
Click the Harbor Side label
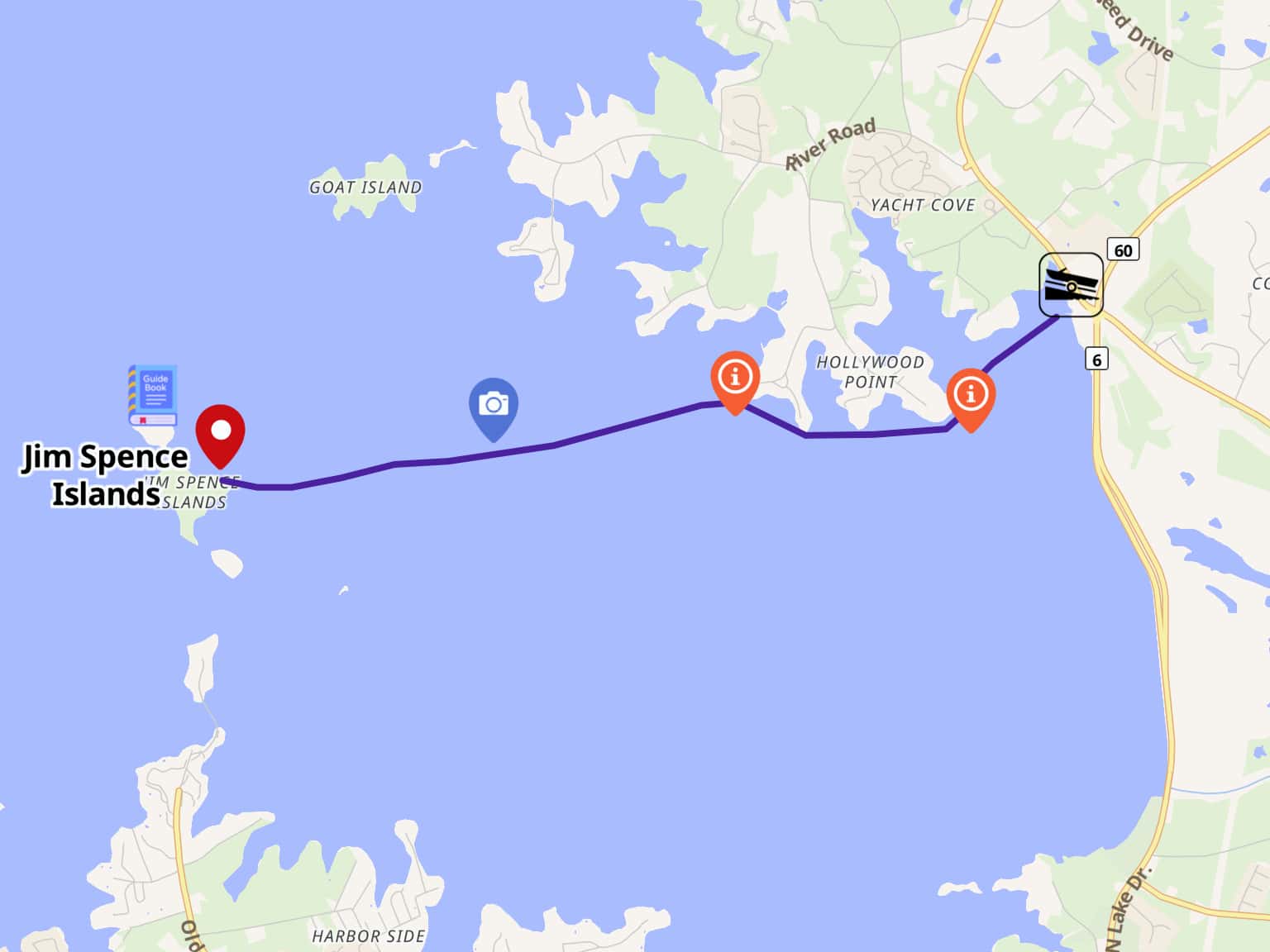click(369, 935)
